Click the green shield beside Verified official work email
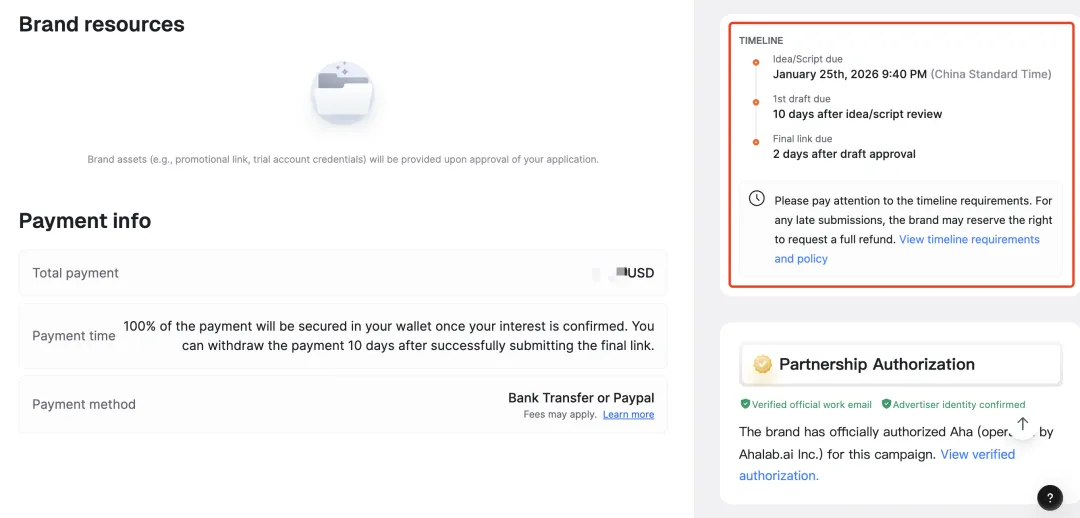 click(745, 404)
